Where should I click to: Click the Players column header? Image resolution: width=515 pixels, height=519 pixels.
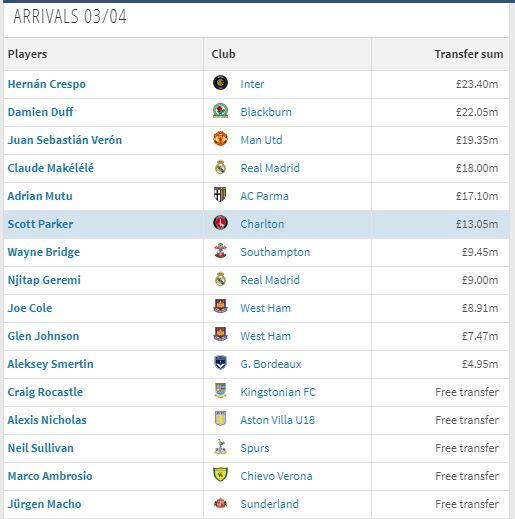click(x=27, y=54)
